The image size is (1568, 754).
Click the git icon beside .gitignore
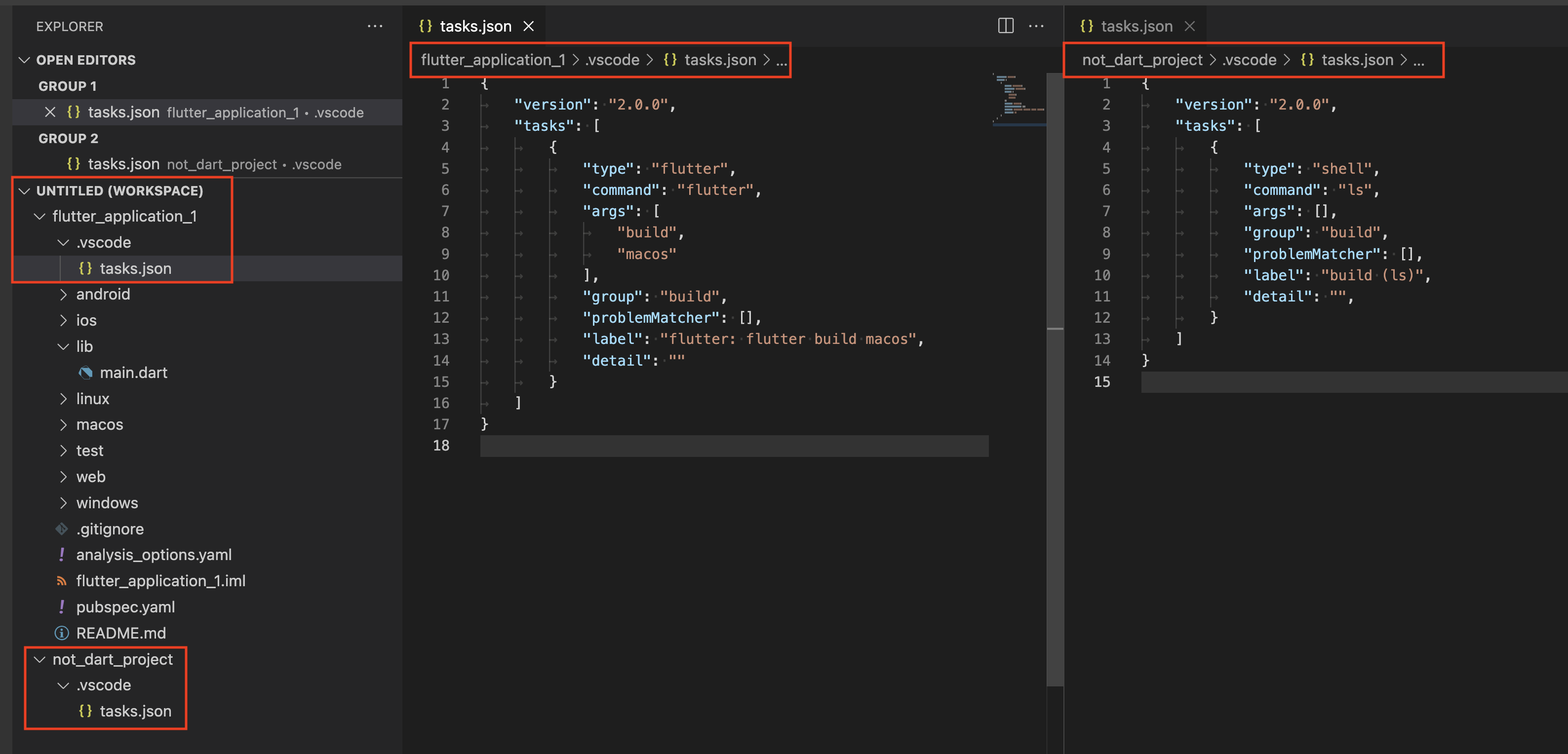click(x=62, y=529)
